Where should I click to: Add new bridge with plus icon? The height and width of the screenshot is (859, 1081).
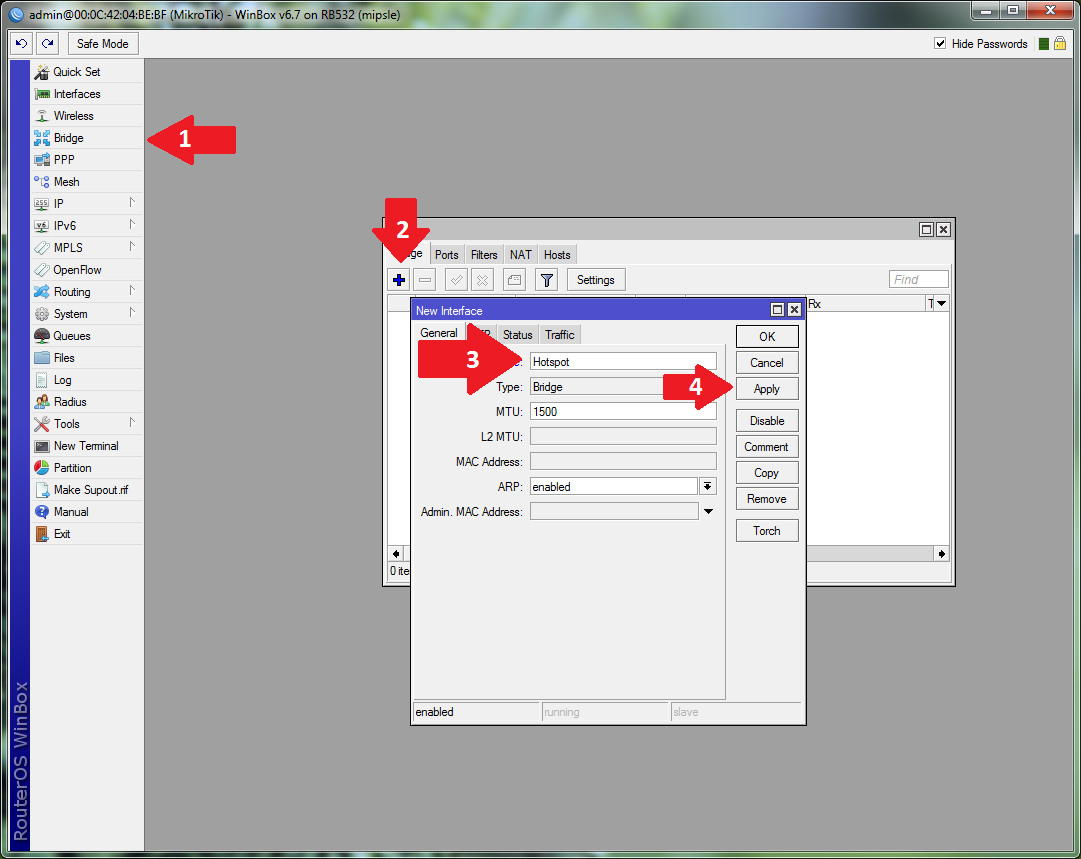398,280
